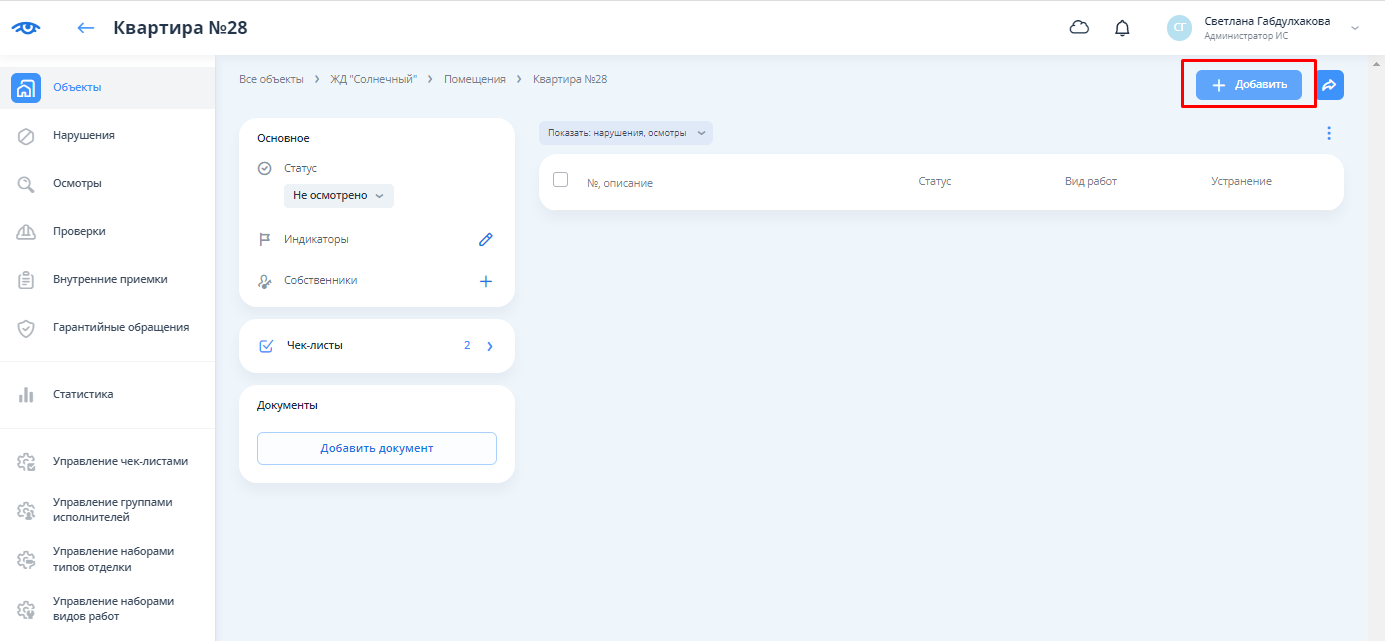Open the cloud sync icon in header
Viewport: 1385px width, 641px height.
1079,28
